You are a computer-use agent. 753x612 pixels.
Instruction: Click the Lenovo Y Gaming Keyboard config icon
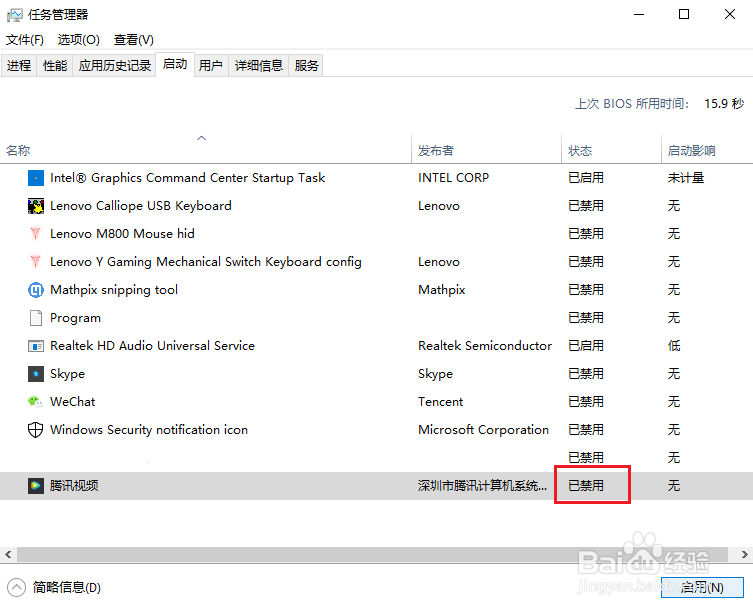[36, 262]
